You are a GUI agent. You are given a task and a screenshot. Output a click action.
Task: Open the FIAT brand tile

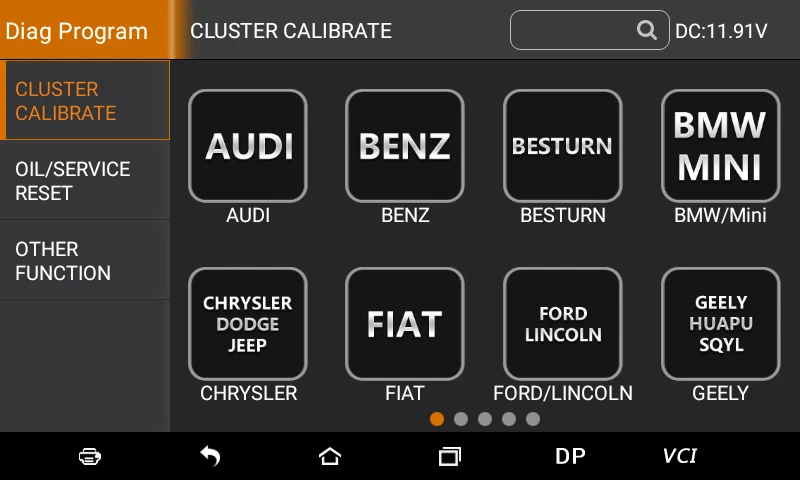(405, 324)
